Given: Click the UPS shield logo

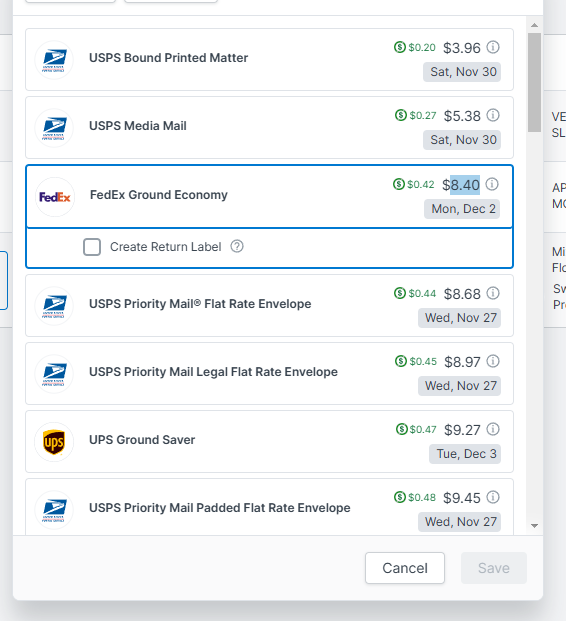Looking at the screenshot, I should click(x=54, y=442).
